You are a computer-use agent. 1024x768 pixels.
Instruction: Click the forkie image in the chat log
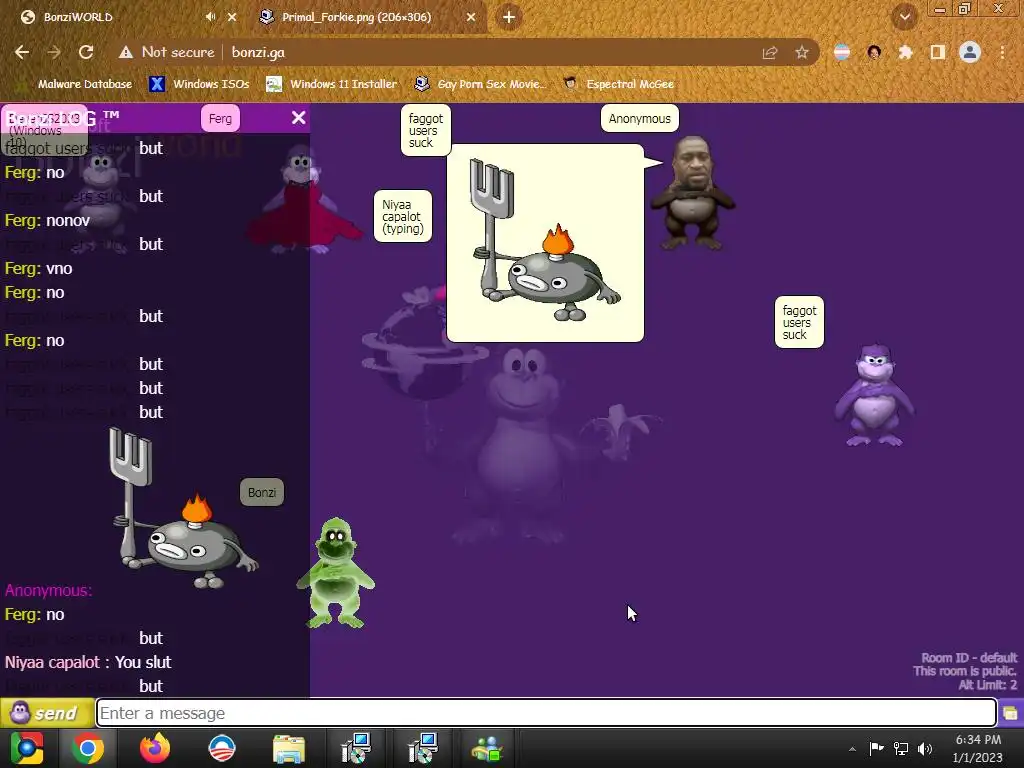click(184, 508)
